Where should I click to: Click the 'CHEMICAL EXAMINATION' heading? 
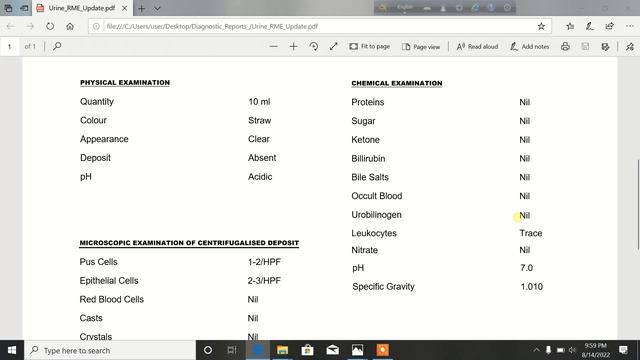click(x=397, y=83)
